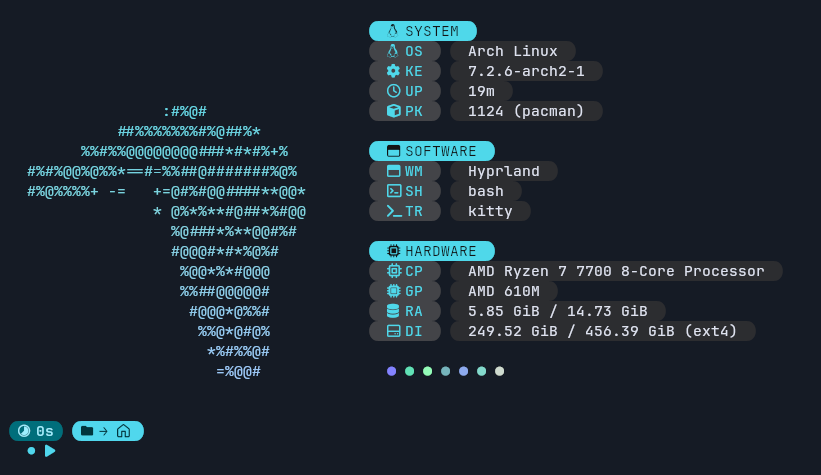
Task: Click the '249.52 GiB / 456.39 GiB (ext4)' disk value
Action: pos(603,331)
